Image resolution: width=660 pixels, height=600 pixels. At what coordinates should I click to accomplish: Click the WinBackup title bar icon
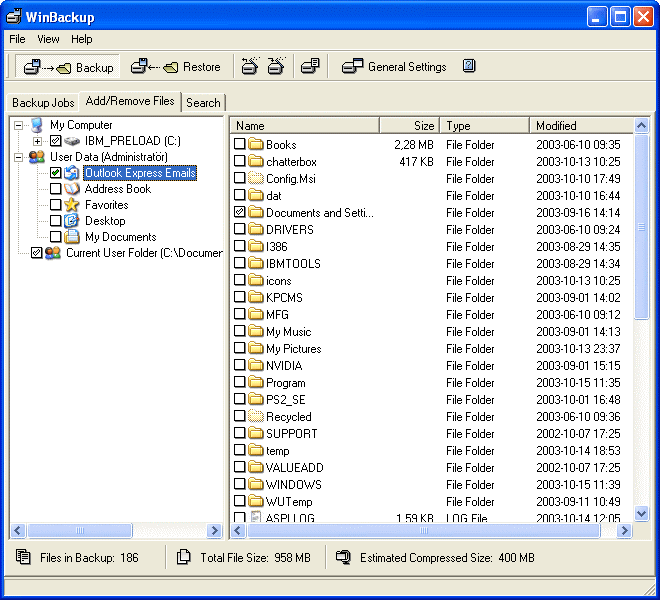point(14,16)
